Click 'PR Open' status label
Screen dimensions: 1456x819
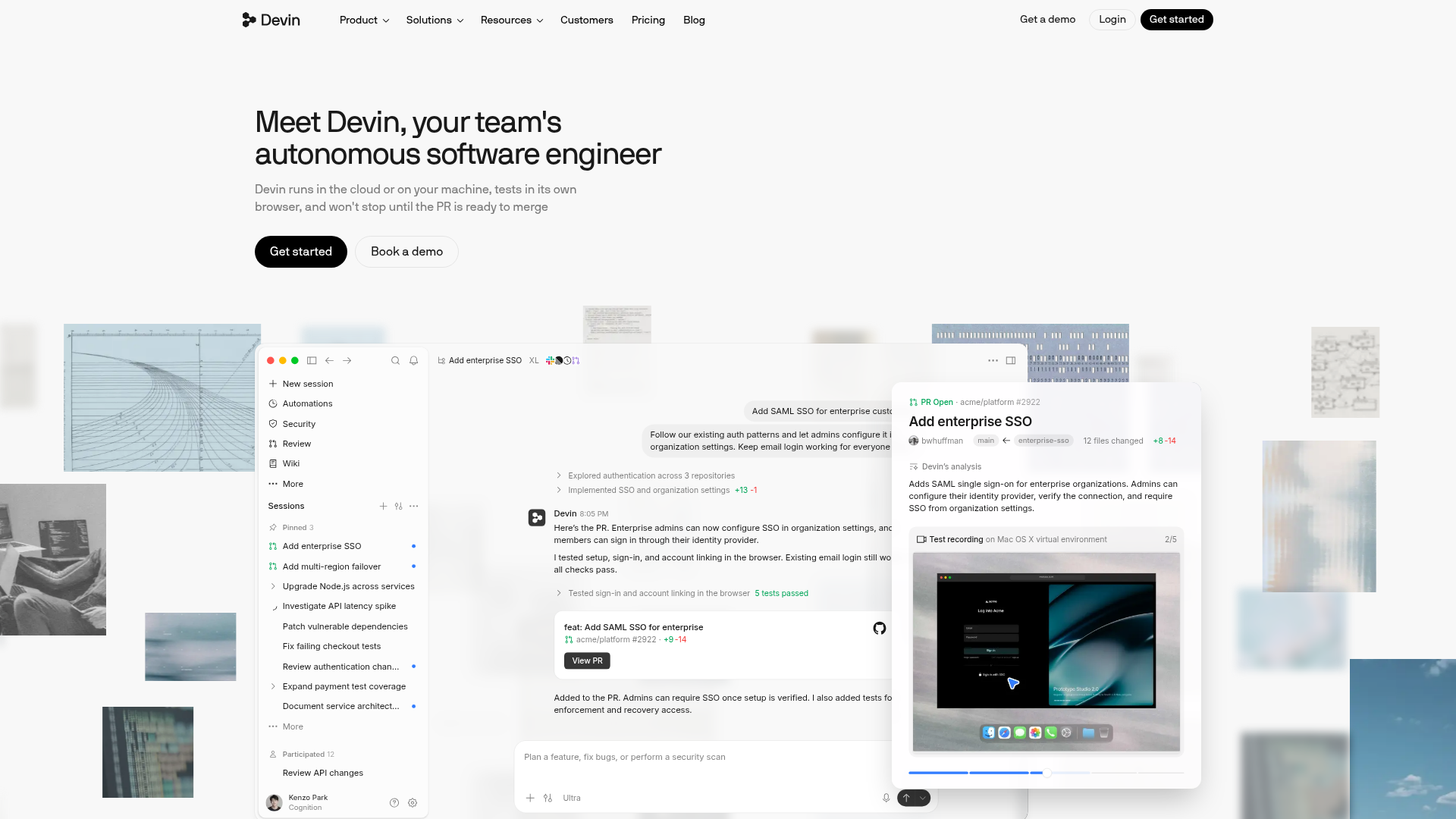tap(931, 403)
